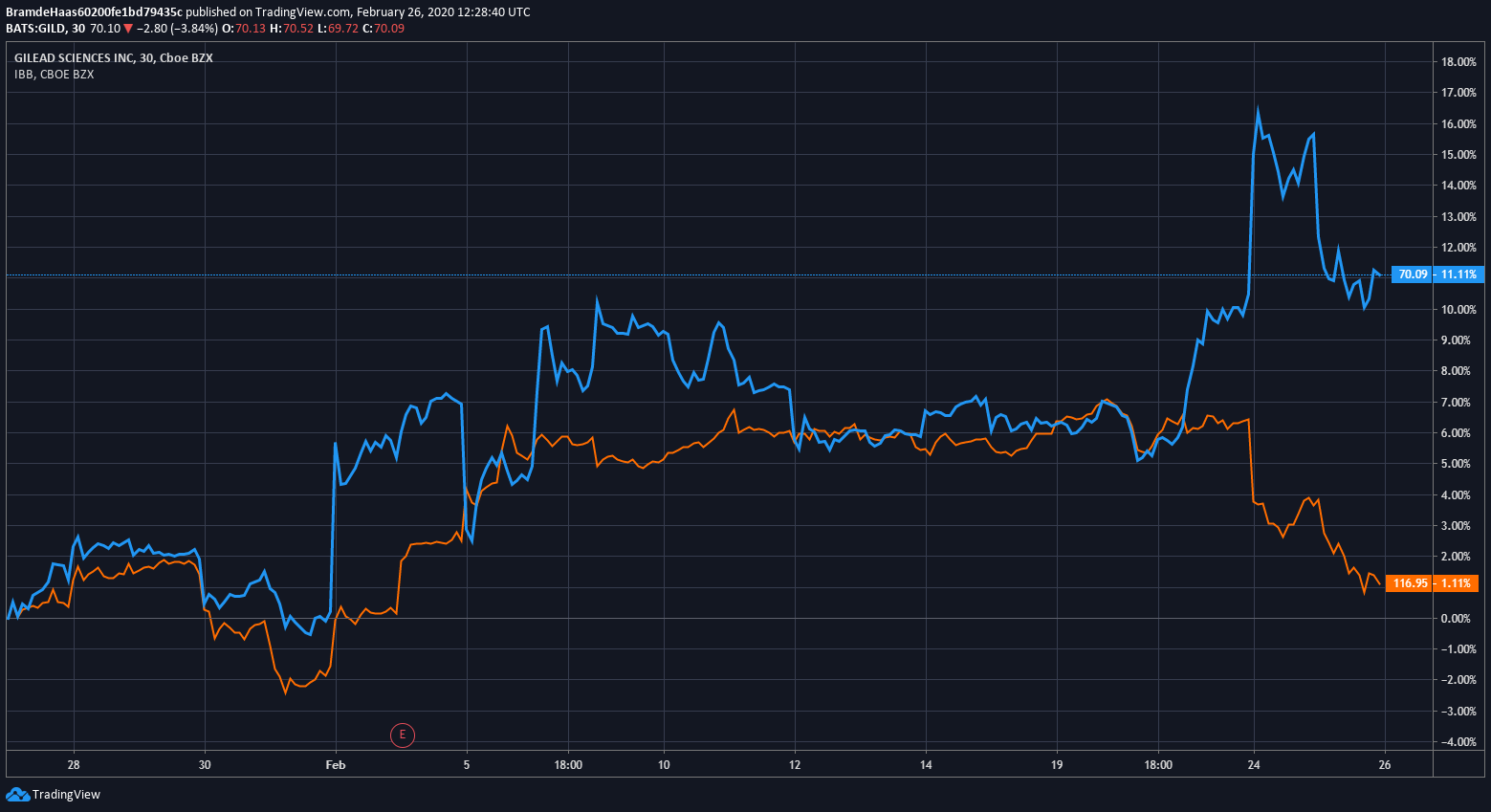Click the date label 30 on time axis
Screen dimensions: 1491x812
(x=205, y=765)
